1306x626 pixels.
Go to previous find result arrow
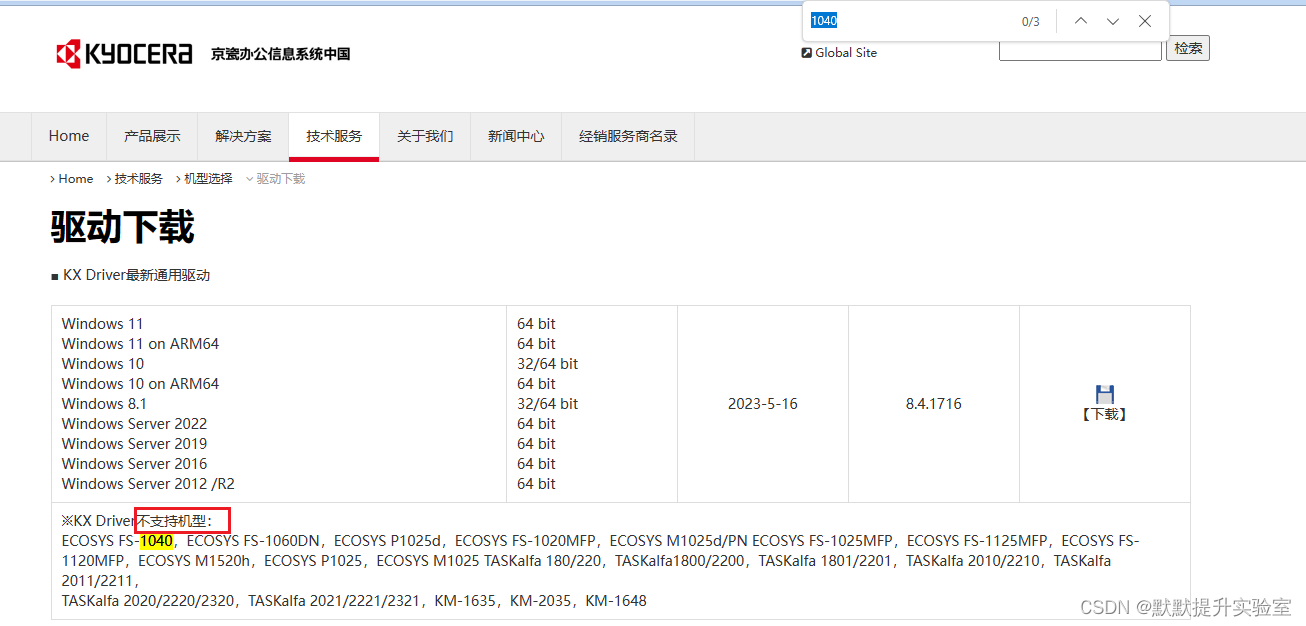pyautogui.click(x=1081, y=21)
